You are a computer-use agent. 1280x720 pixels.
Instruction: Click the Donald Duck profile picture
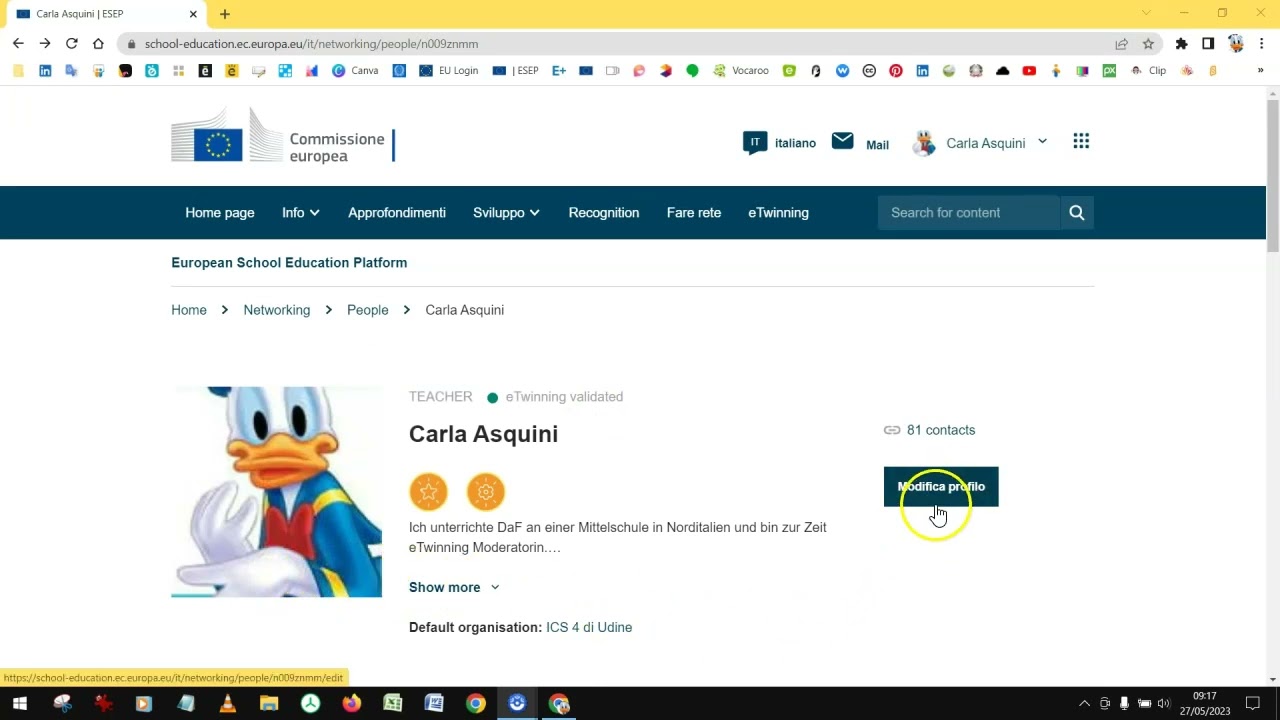pyautogui.click(x=276, y=492)
